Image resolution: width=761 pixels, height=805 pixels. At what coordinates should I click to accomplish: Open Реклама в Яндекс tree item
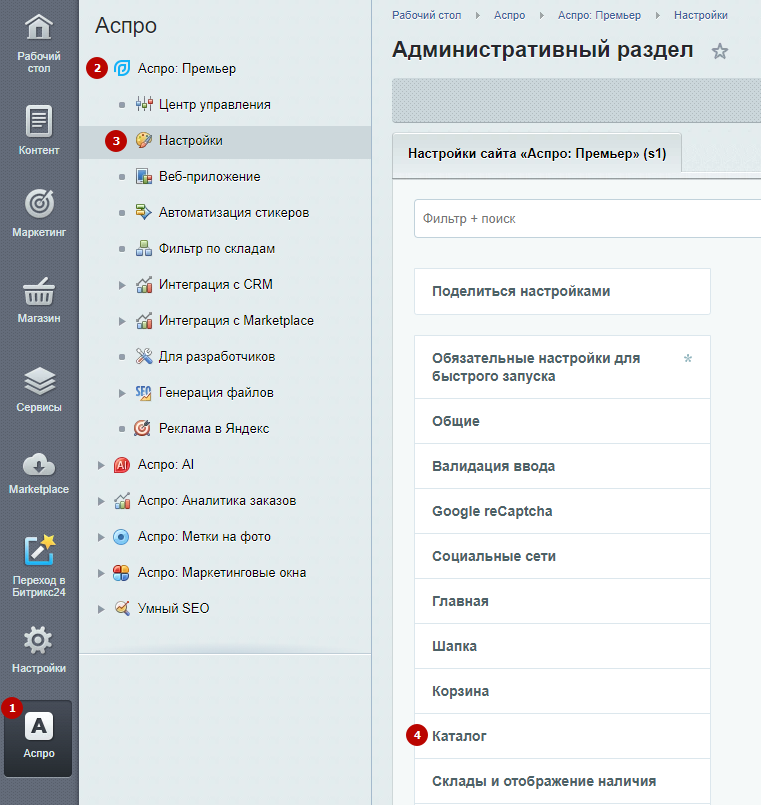click(x=214, y=429)
